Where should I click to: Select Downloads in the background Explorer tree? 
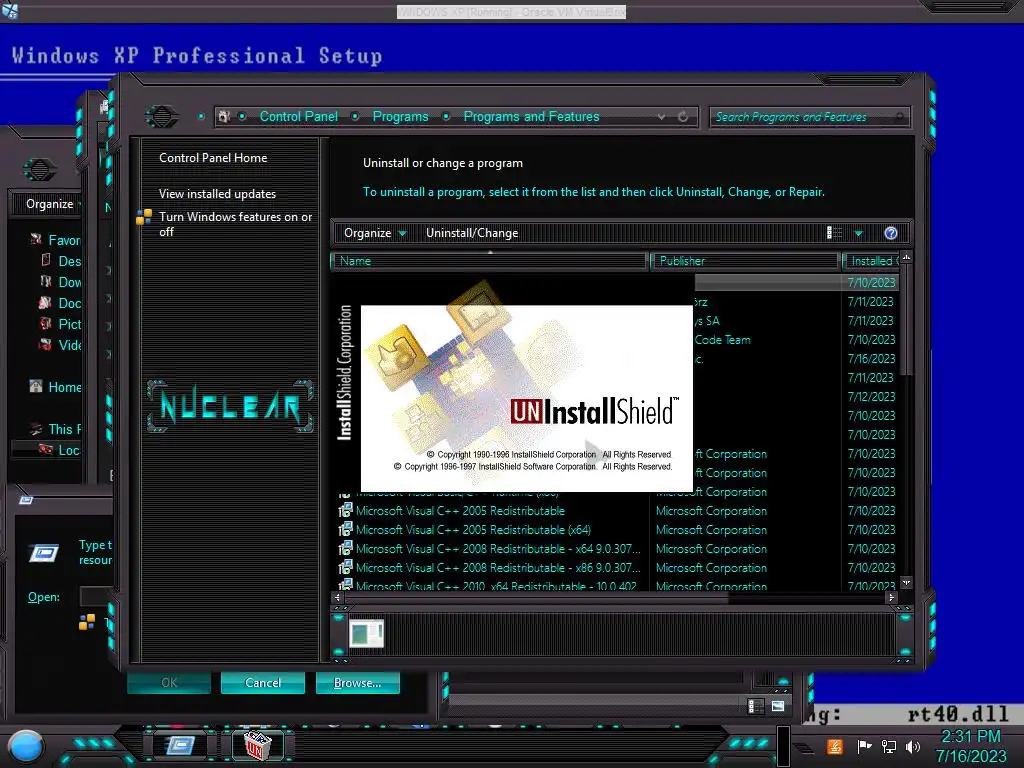pos(63,282)
